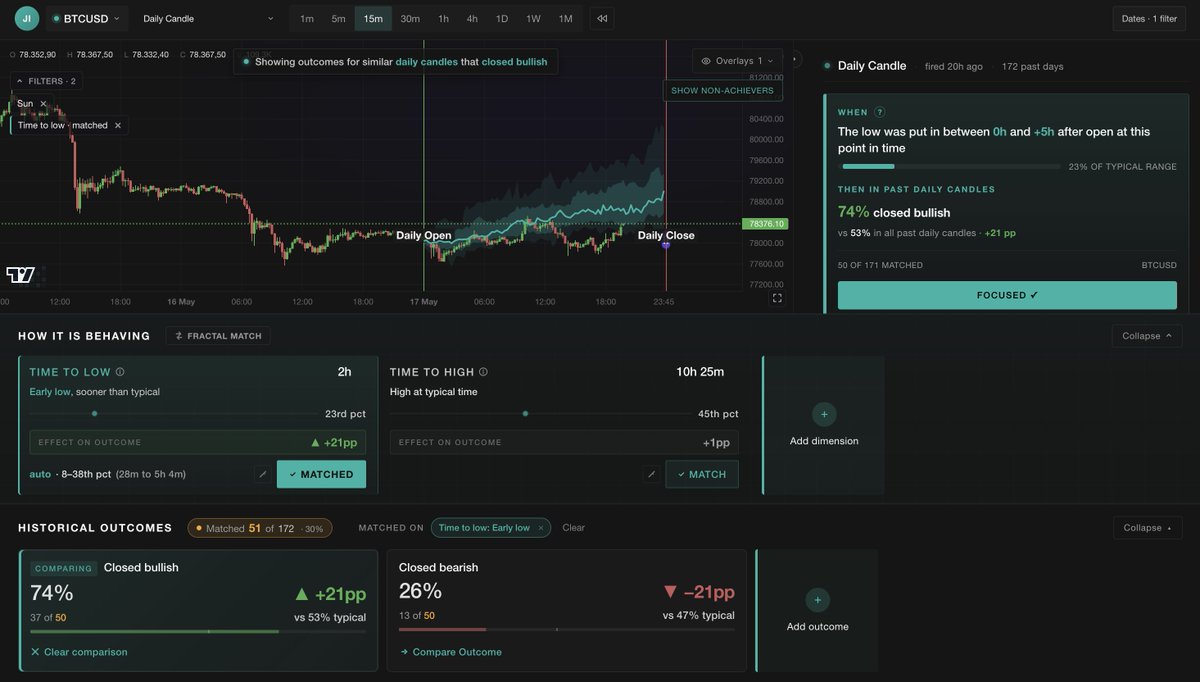Screen dimensions: 1200x682
Task: Toggle the Overlays eye dropdown
Action: pyautogui.click(x=737, y=61)
